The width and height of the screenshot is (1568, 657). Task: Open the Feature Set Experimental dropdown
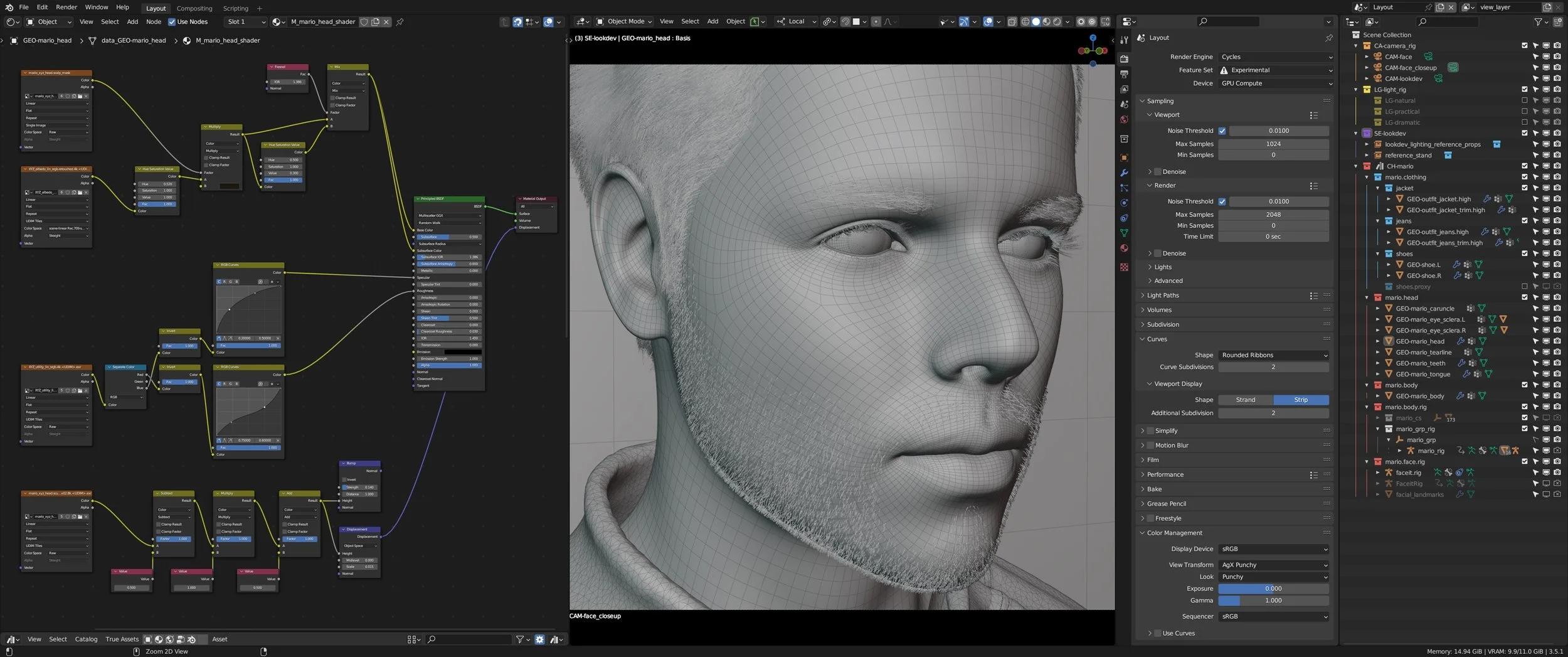tap(1276, 70)
